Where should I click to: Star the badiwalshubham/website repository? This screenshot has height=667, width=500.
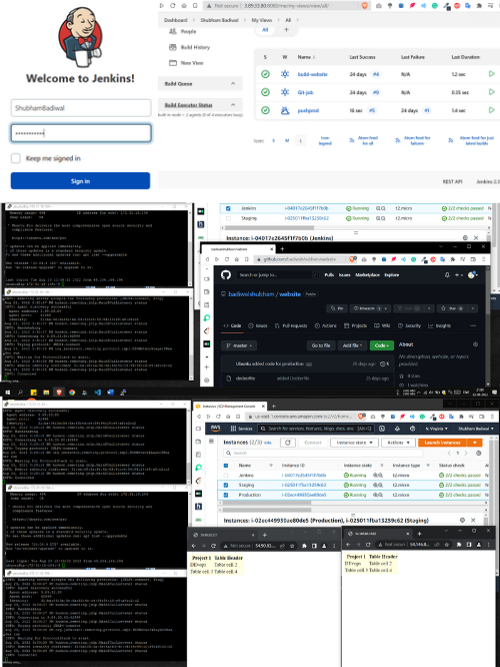[454, 308]
